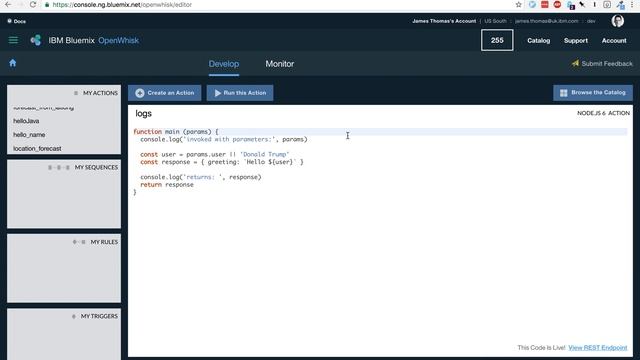Click the red square browser extension icon
The height and width of the screenshot is (360, 640).
pyautogui.click(x=544, y=4)
